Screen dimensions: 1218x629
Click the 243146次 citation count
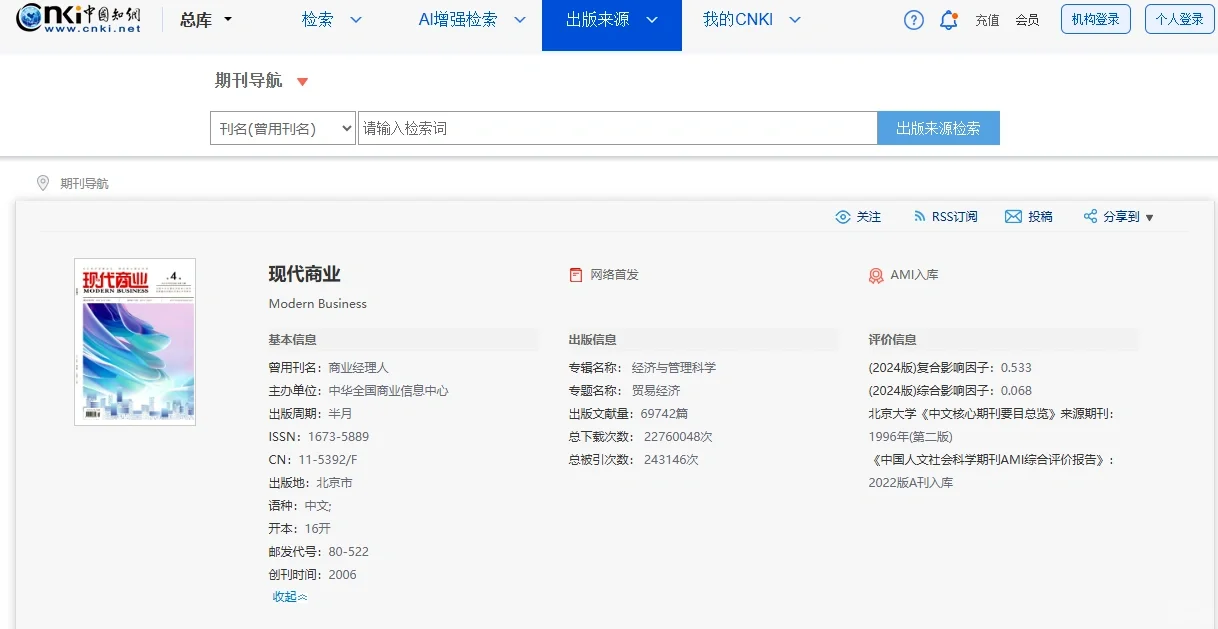tap(671, 460)
